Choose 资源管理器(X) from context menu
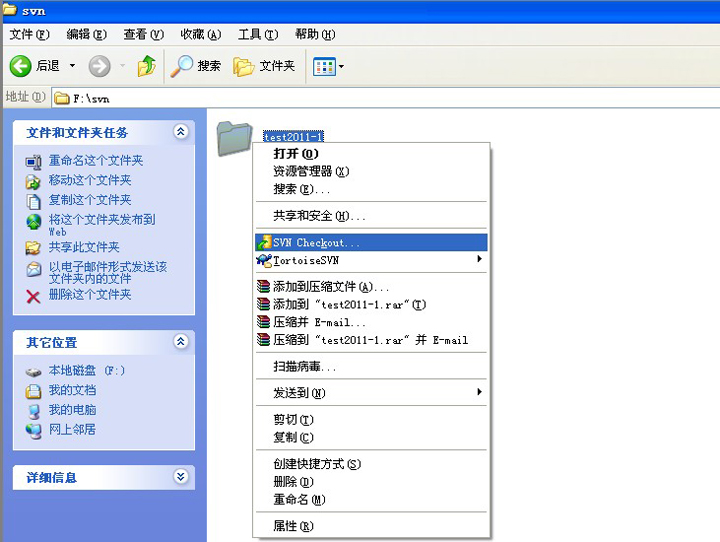Screen dimensions: 720x542 tap(371, 171)
